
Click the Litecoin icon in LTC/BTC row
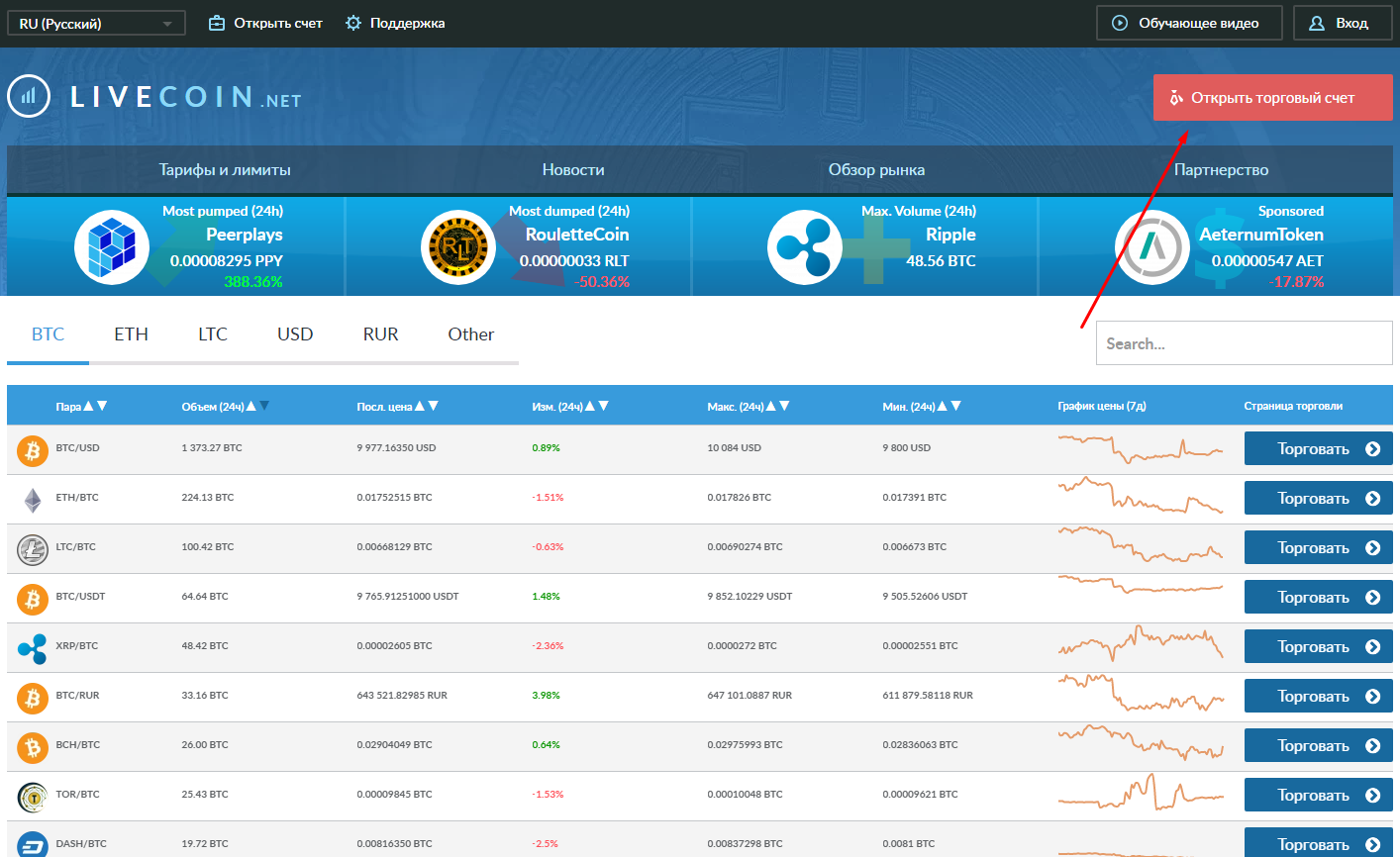(x=33, y=549)
